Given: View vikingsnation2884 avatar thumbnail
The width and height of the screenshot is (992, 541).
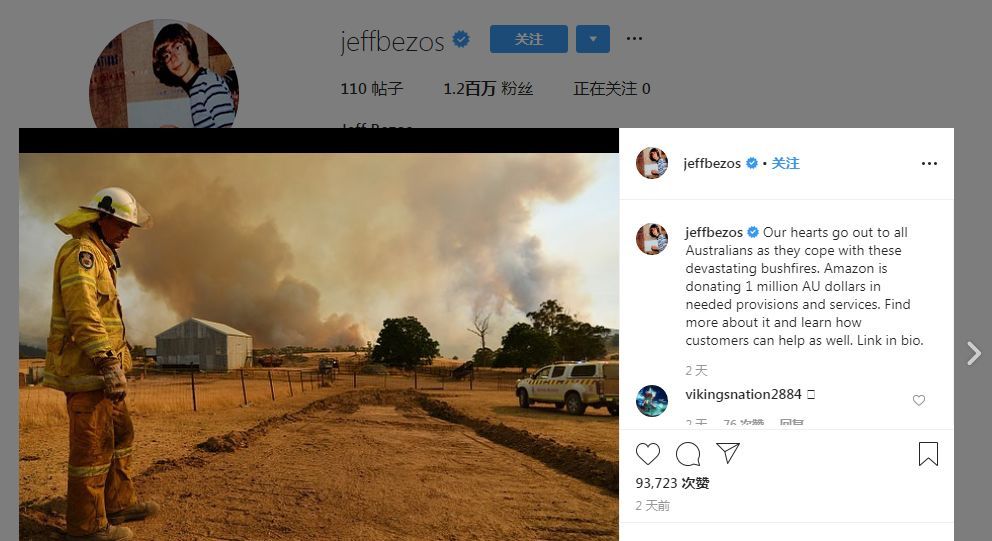Looking at the screenshot, I should (652, 401).
